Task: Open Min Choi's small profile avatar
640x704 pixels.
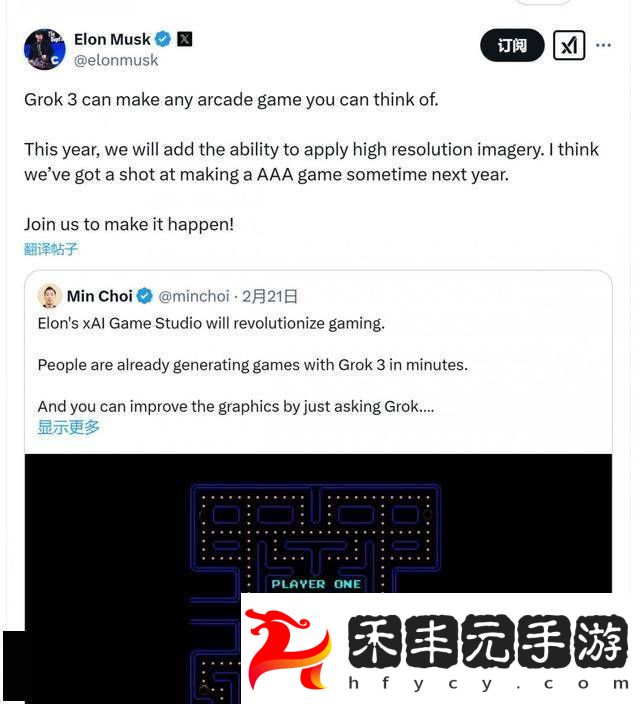Action: click(49, 296)
